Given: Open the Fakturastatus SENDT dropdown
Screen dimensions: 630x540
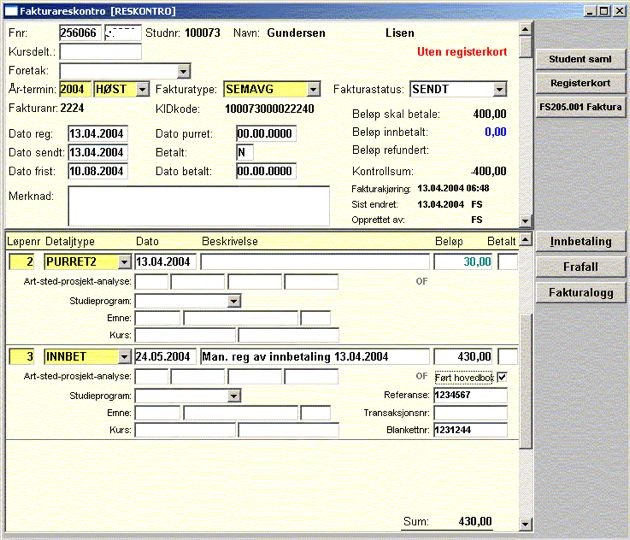Looking at the screenshot, I should 499,89.
